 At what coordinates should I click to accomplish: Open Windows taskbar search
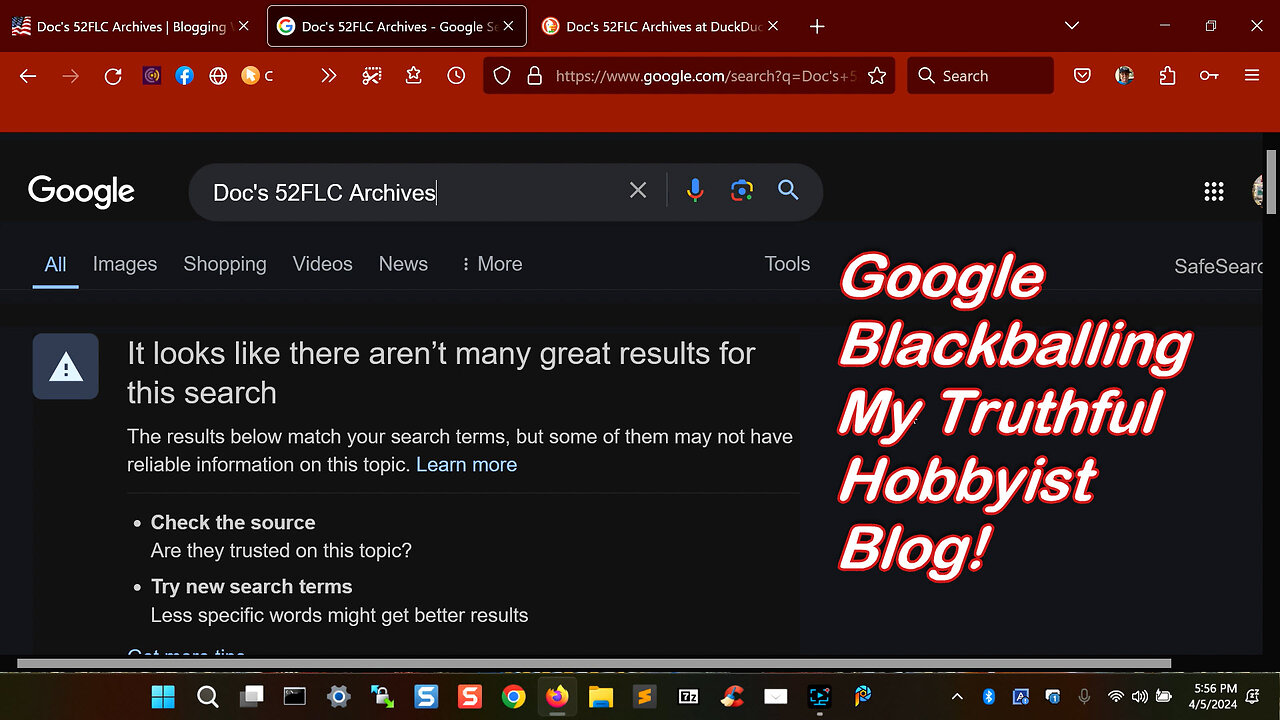tap(208, 696)
